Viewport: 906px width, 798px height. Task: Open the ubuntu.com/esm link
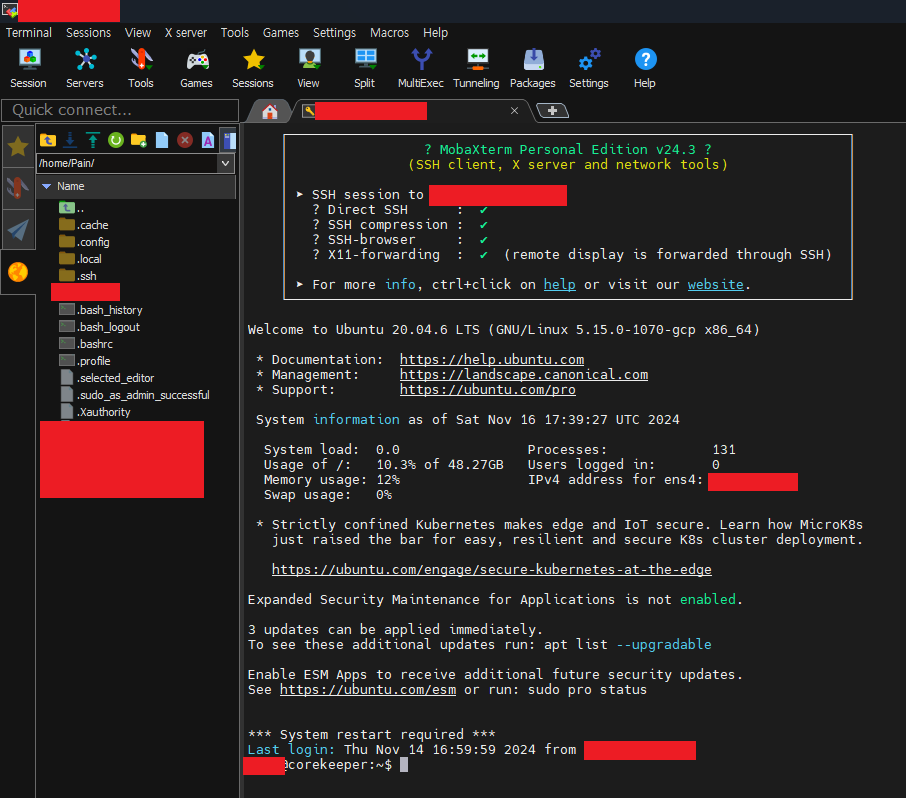[x=368, y=689]
